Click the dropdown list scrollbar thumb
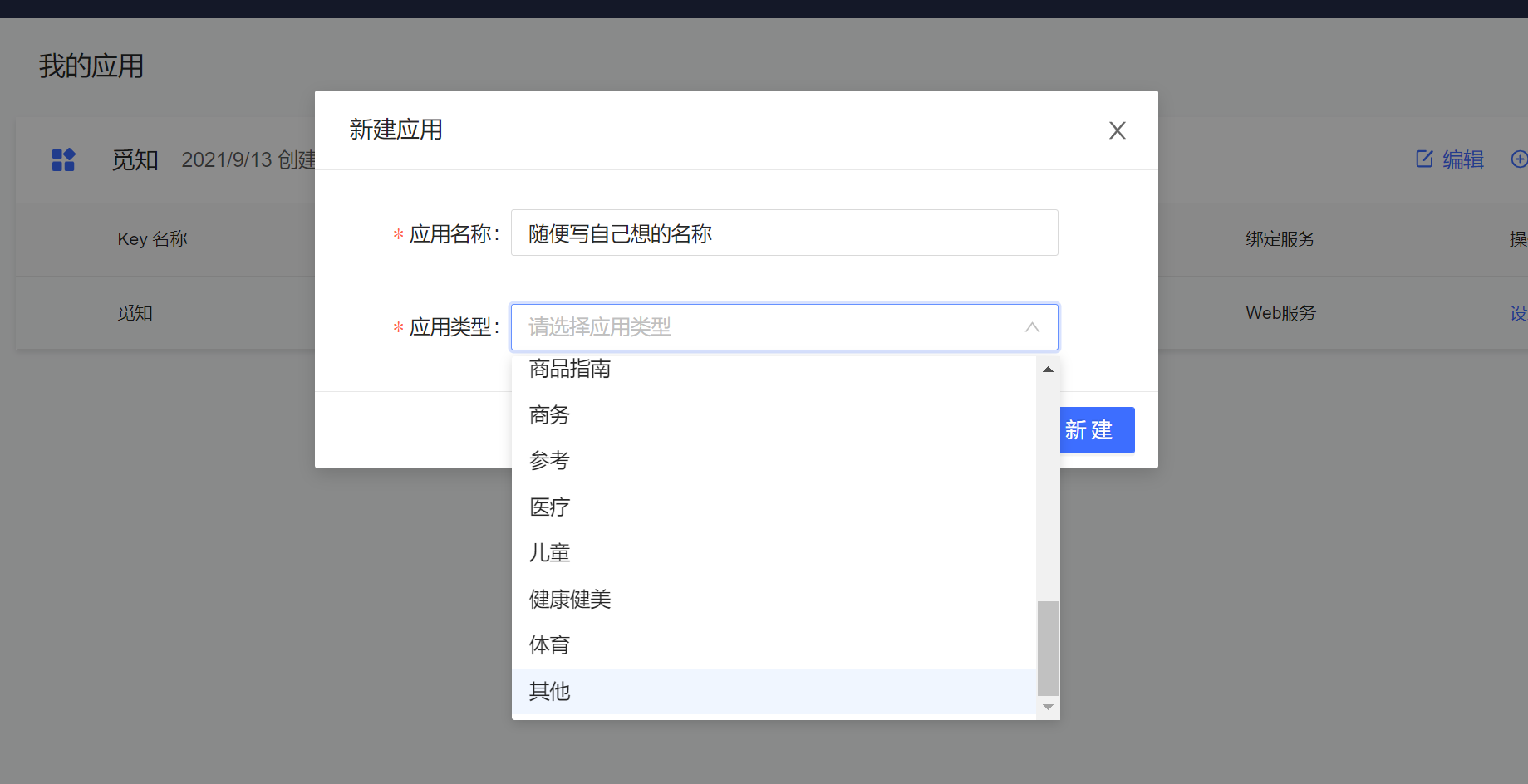This screenshot has width=1528, height=784. (x=1048, y=648)
